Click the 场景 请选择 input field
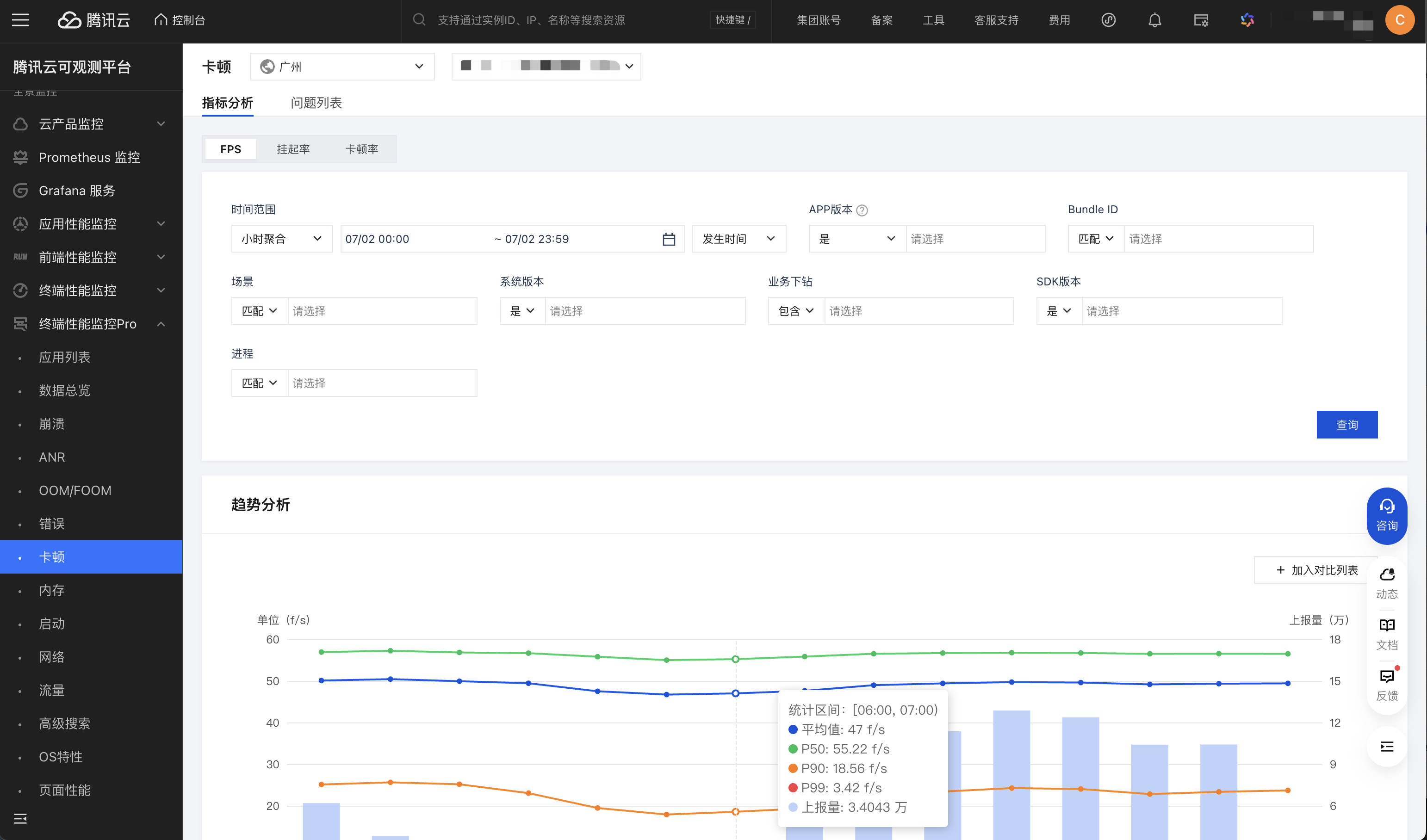 382,311
